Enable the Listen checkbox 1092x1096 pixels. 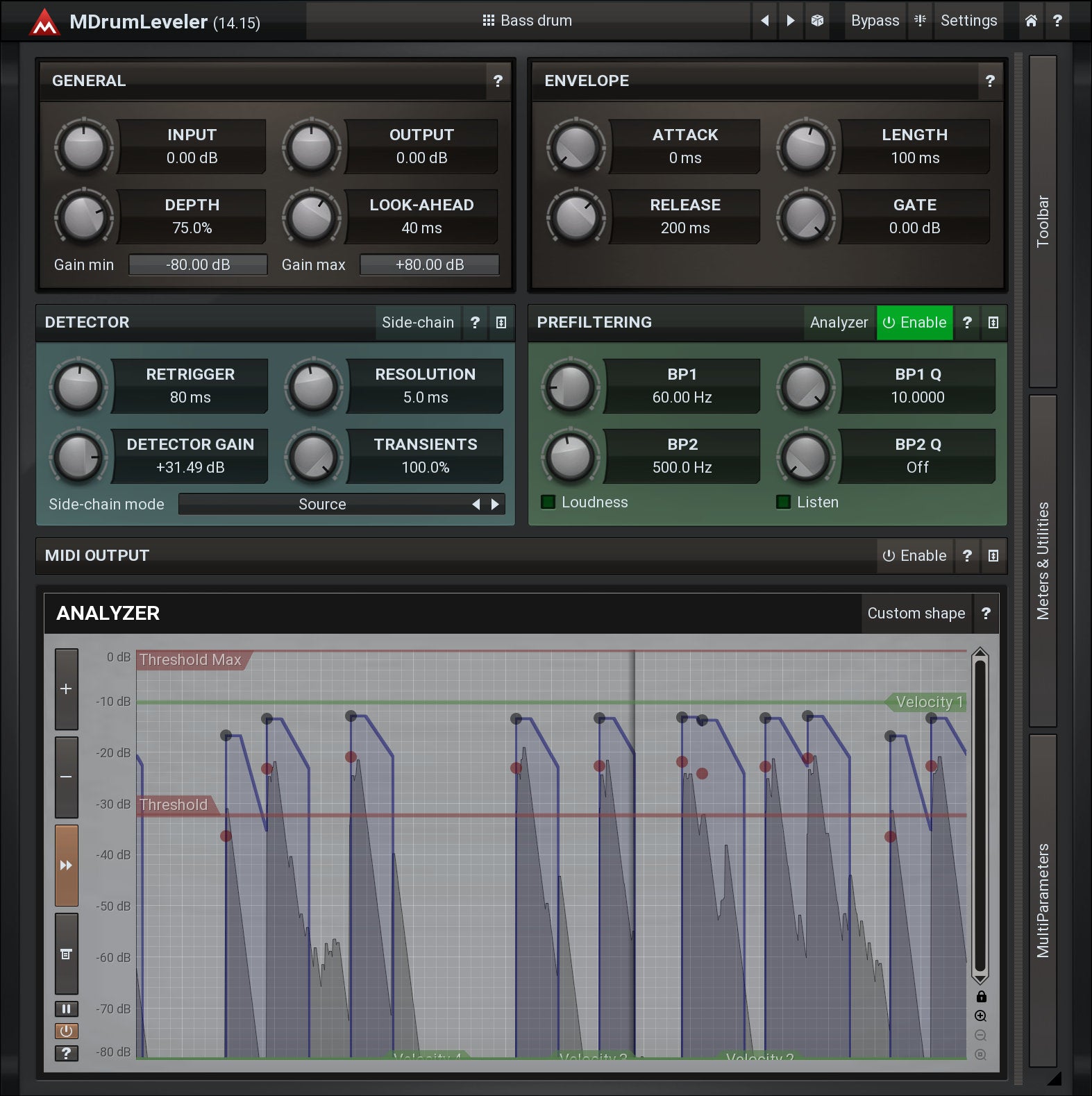784,502
